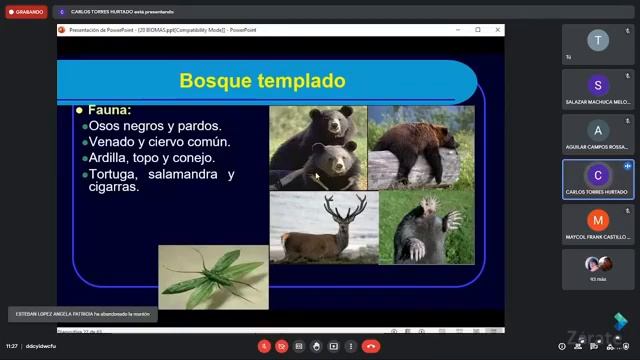Viewport: 640px width, 360px height.
Task: Select AGUILAR CAMPOS participant tile
Action: [x=598, y=134]
